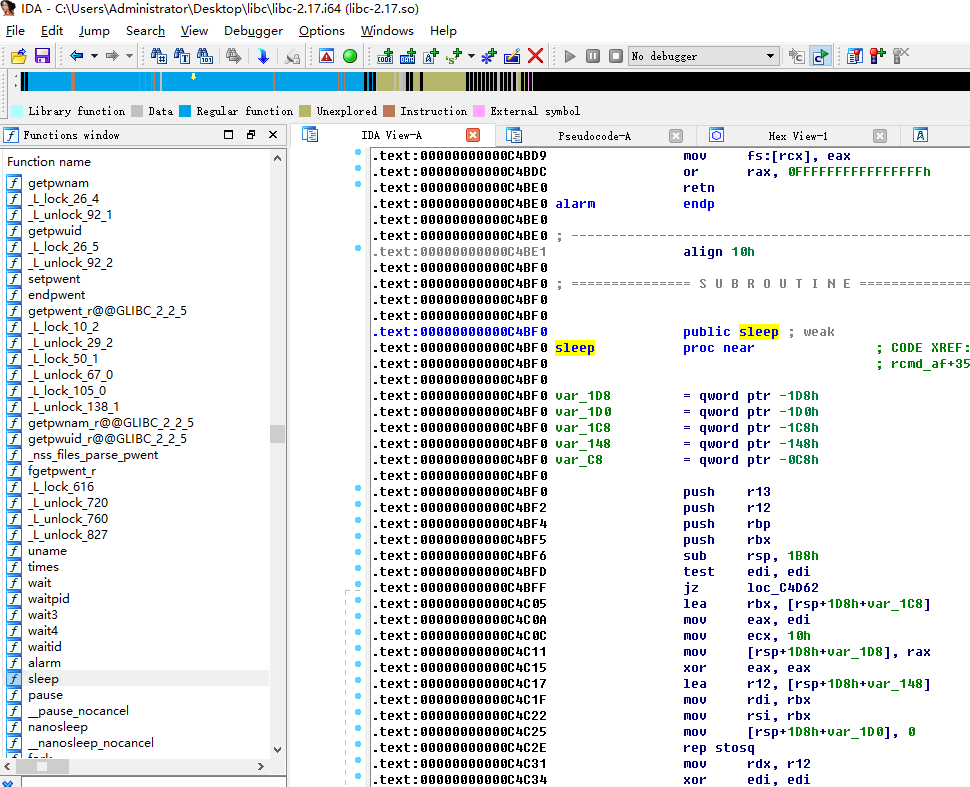The image size is (970, 787).
Task: Click the Jump back blue arrow
Action: 77,56
